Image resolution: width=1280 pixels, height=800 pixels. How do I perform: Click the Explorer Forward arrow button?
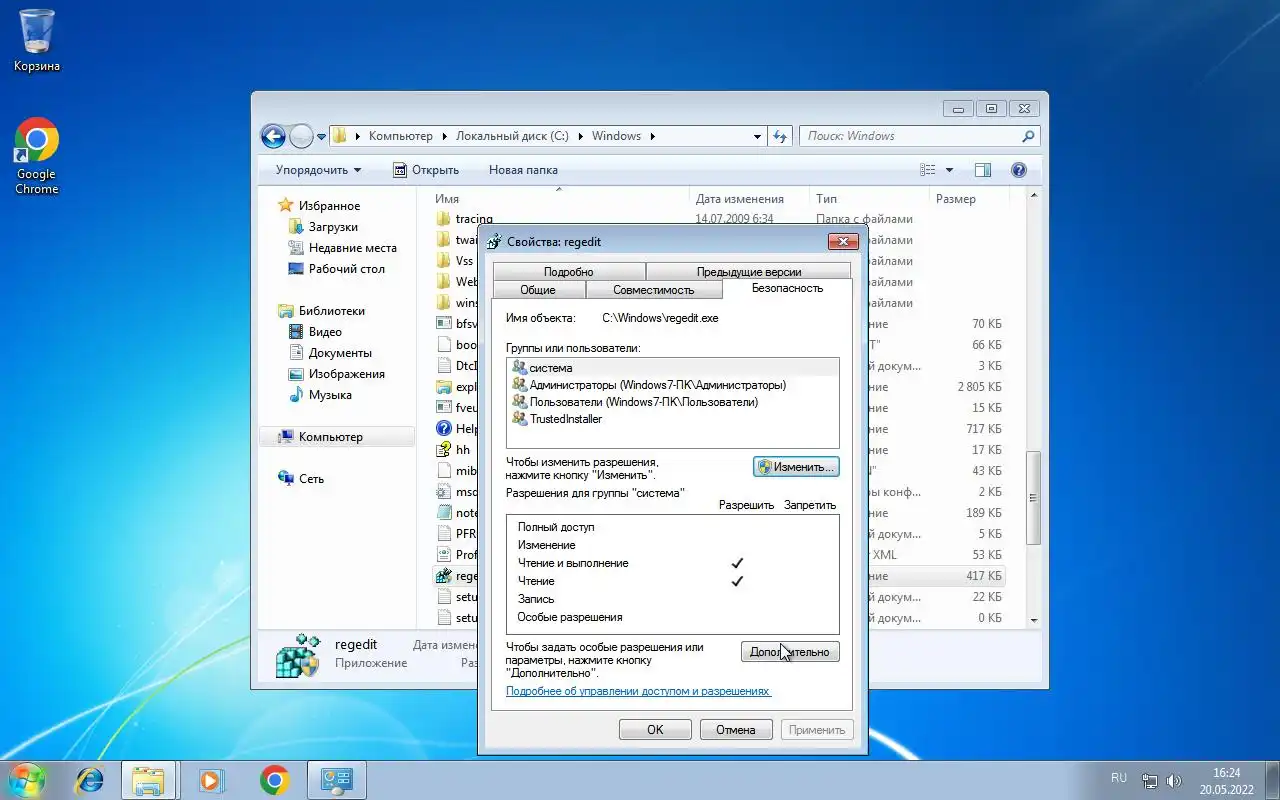[301, 136]
